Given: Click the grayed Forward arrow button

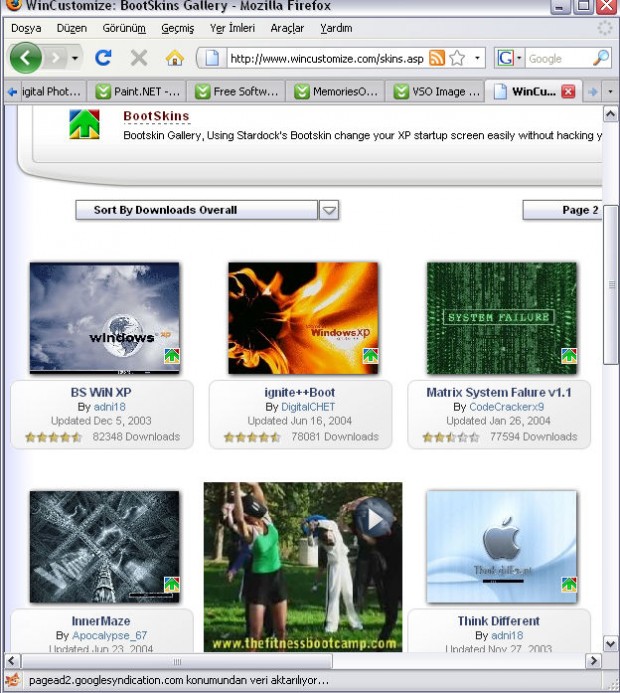Looking at the screenshot, I should pos(56,58).
